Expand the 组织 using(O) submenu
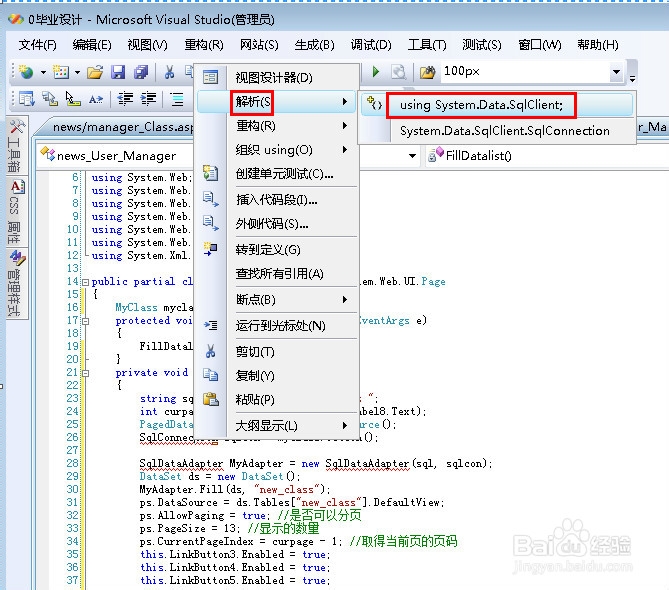Image resolution: width=669 pixels, height=590 pixels. pos(276,150)
